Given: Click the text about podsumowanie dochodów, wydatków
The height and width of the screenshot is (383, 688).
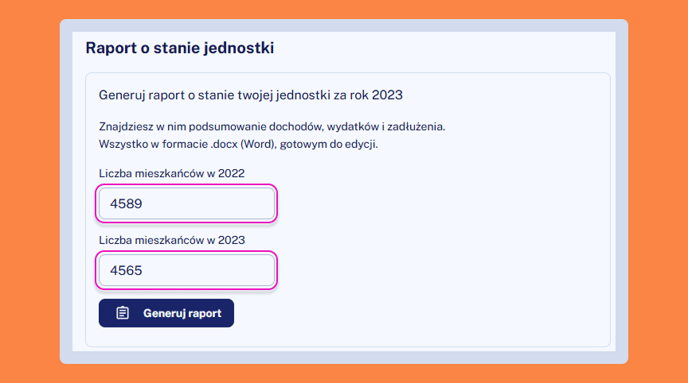Looking at the screenshot, I should pos(272,127).
